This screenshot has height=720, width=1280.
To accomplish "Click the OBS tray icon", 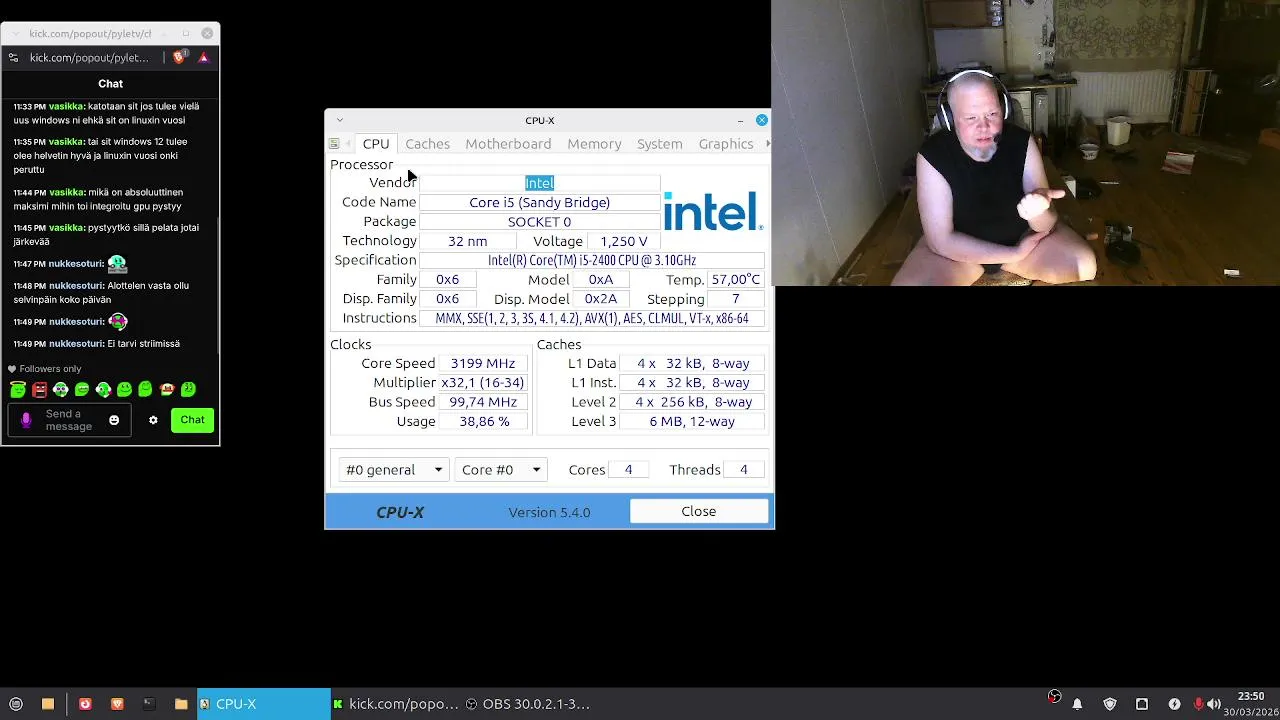I will [1054, 697].
